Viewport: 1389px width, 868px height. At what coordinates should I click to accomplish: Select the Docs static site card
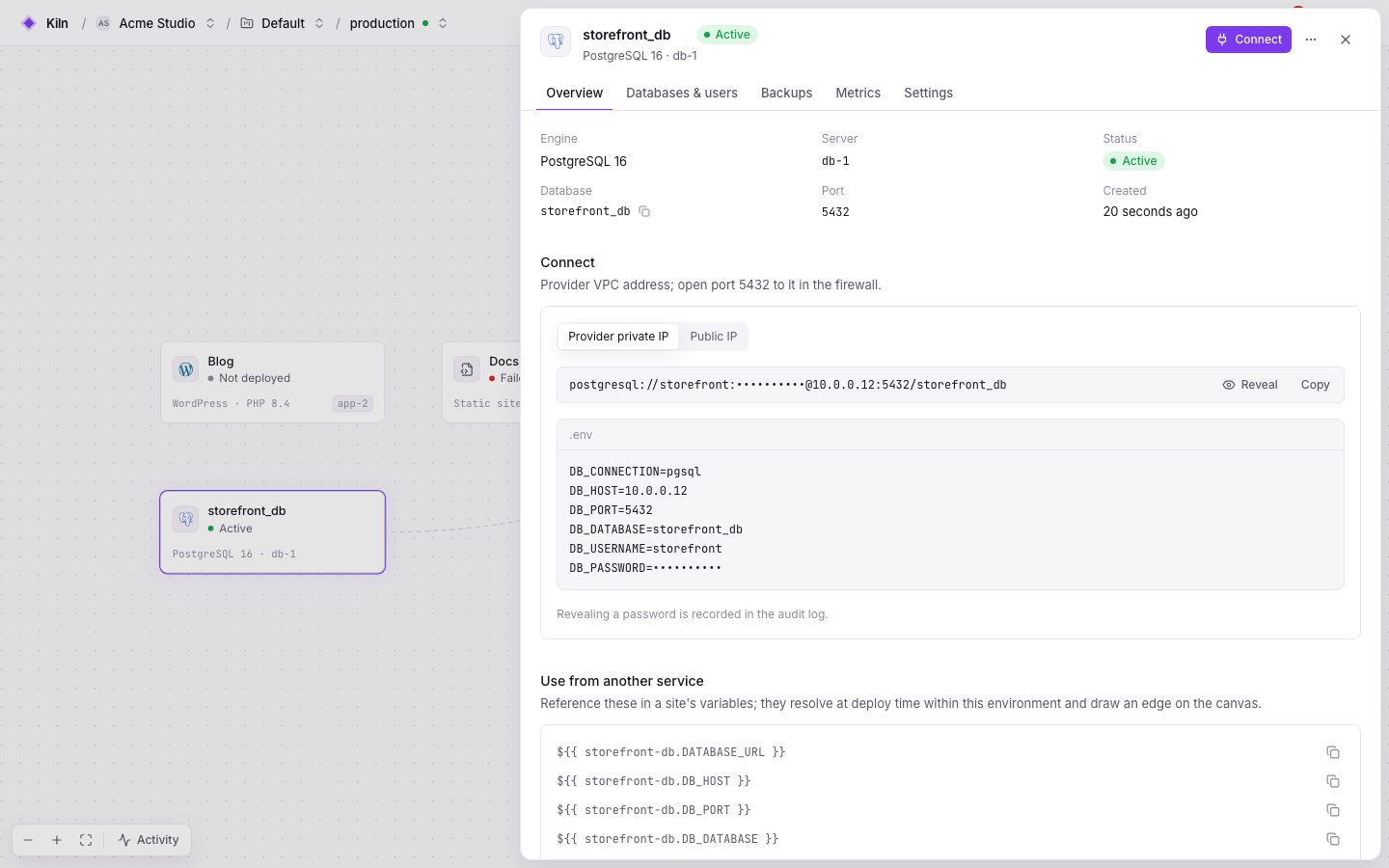(482, 382)
